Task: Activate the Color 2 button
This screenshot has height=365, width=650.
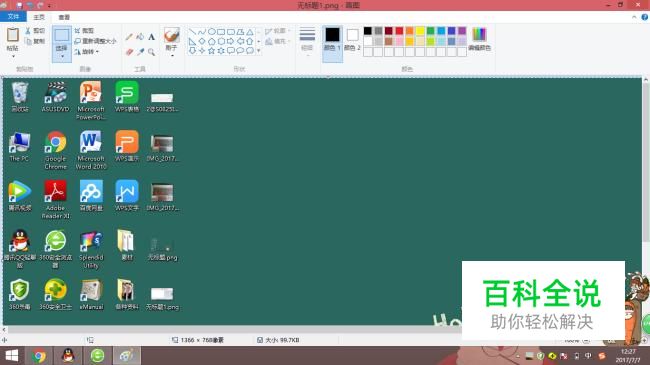Action: click(x=352, y=39)
